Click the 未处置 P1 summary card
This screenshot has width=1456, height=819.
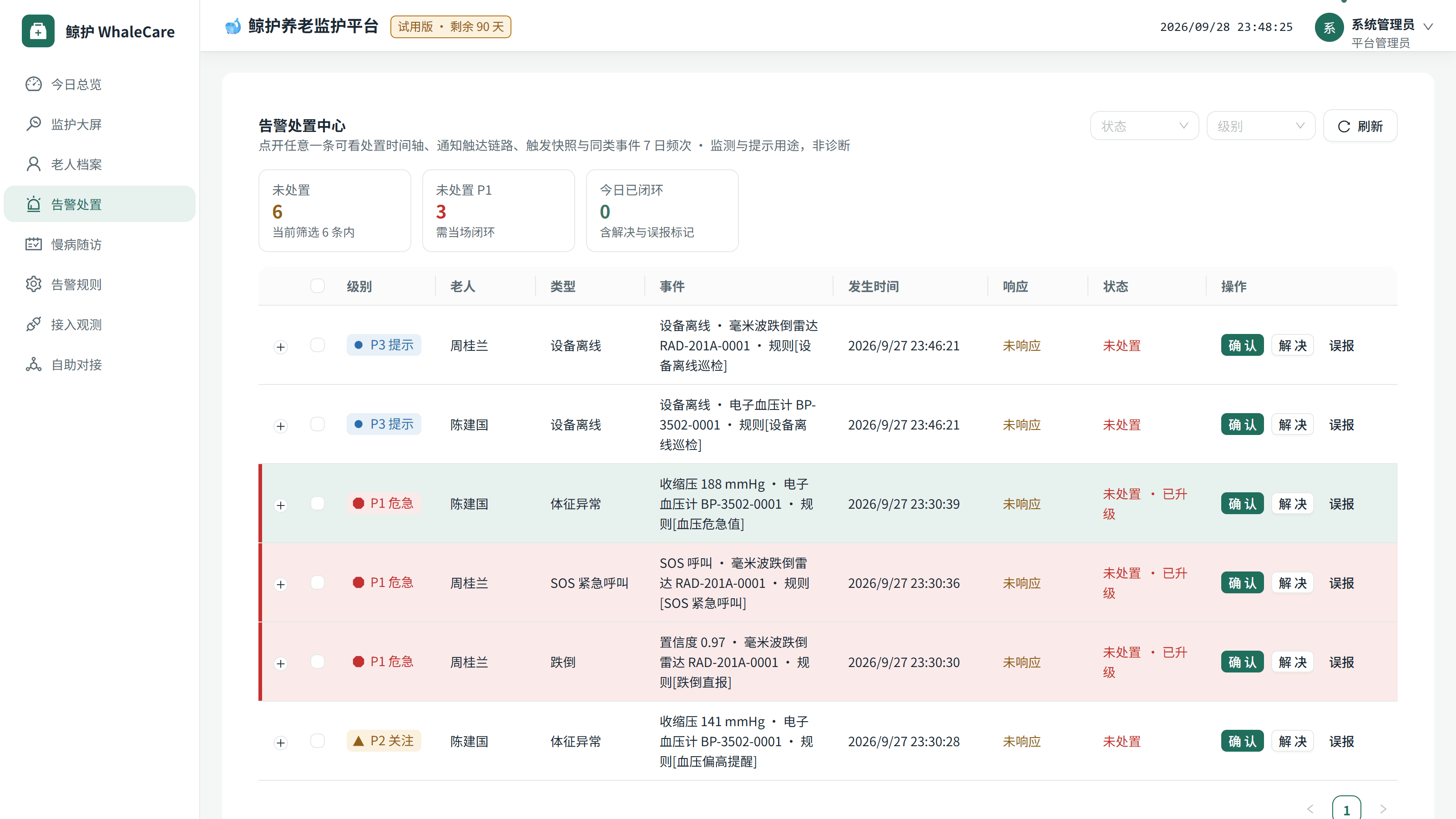[x=499, y=211]
